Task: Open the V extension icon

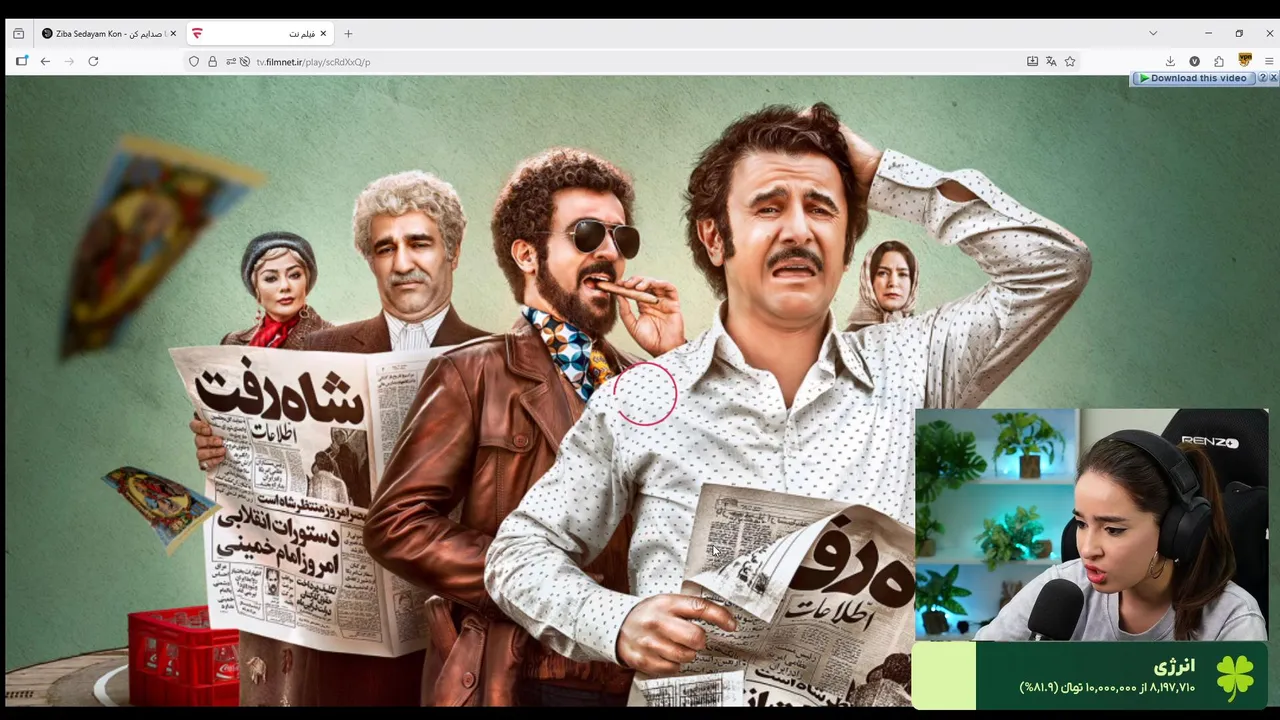Action: pos(1195,61)
